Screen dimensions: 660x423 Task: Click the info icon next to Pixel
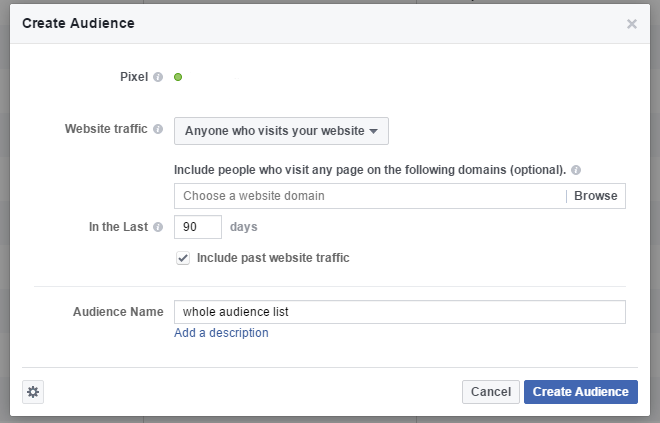158,76
